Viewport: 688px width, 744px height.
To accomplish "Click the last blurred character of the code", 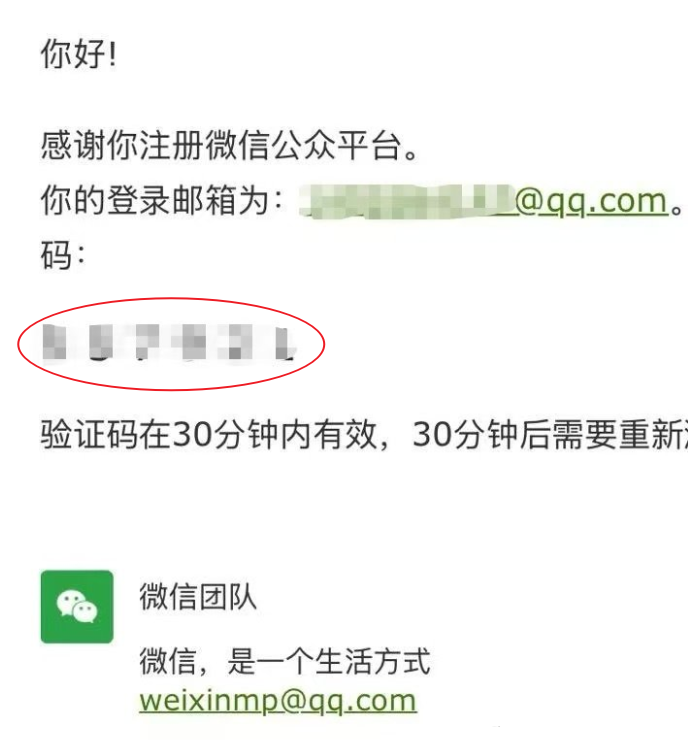I will click(x=286, y=343).
